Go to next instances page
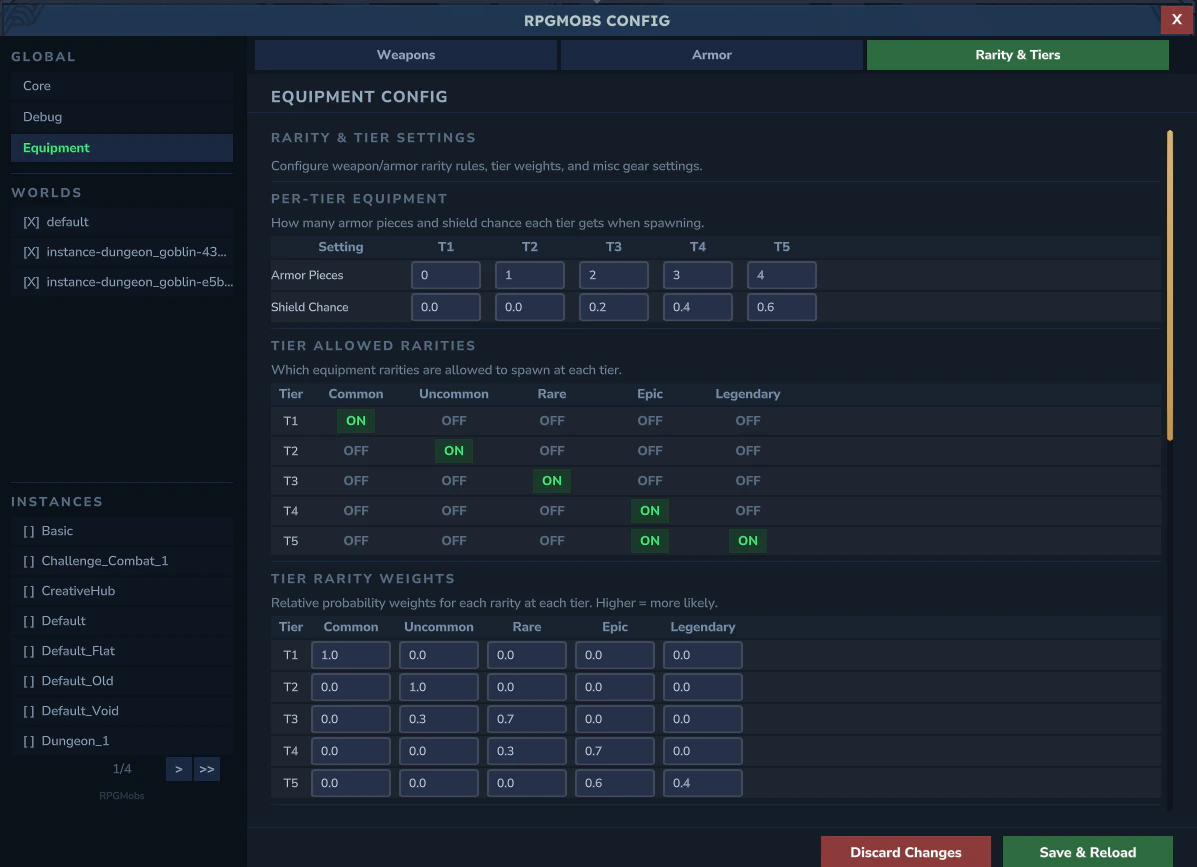Viewport: 1197px width, 867px height. point(179,769)
